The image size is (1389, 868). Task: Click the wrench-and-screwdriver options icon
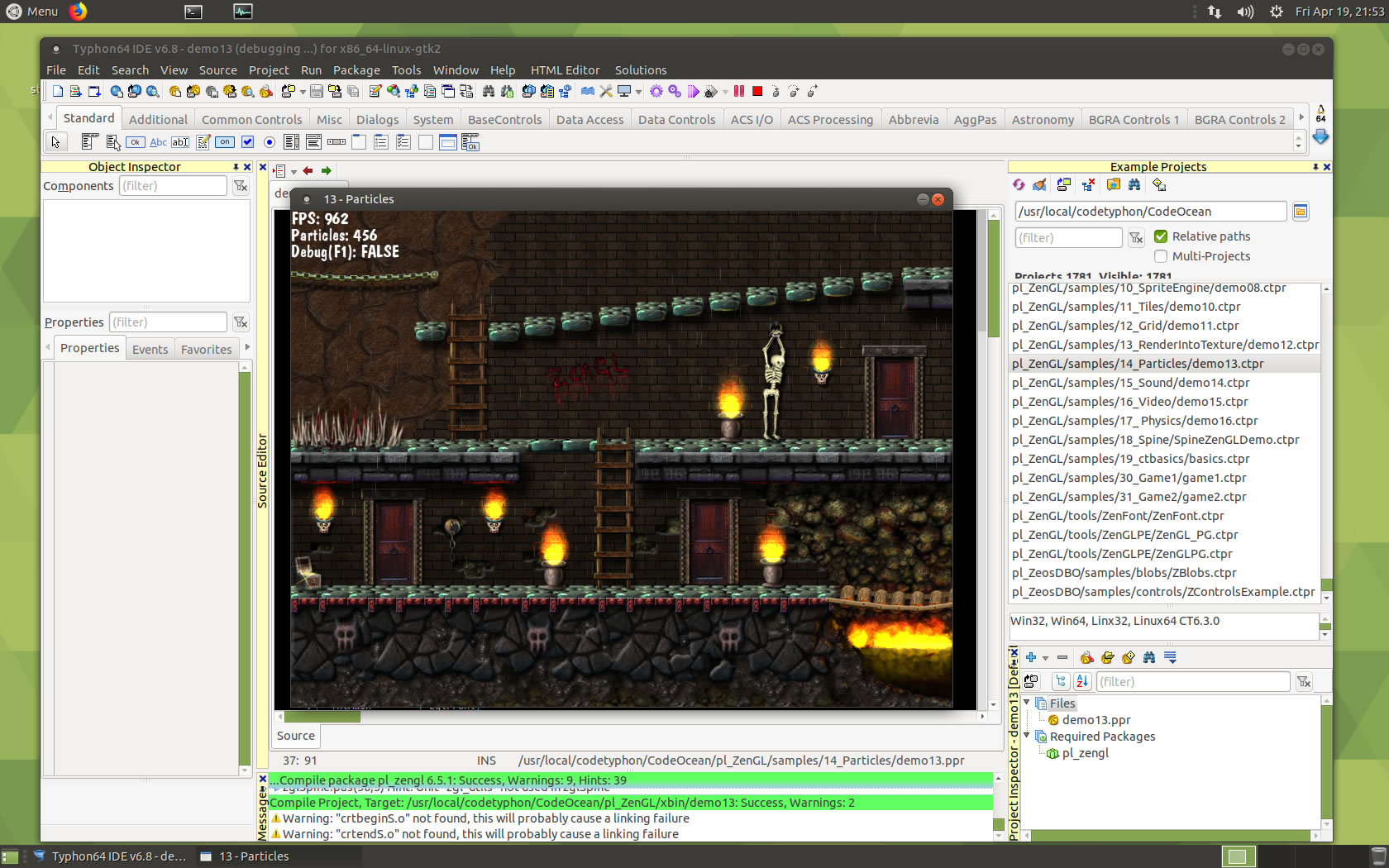[606, 91]
